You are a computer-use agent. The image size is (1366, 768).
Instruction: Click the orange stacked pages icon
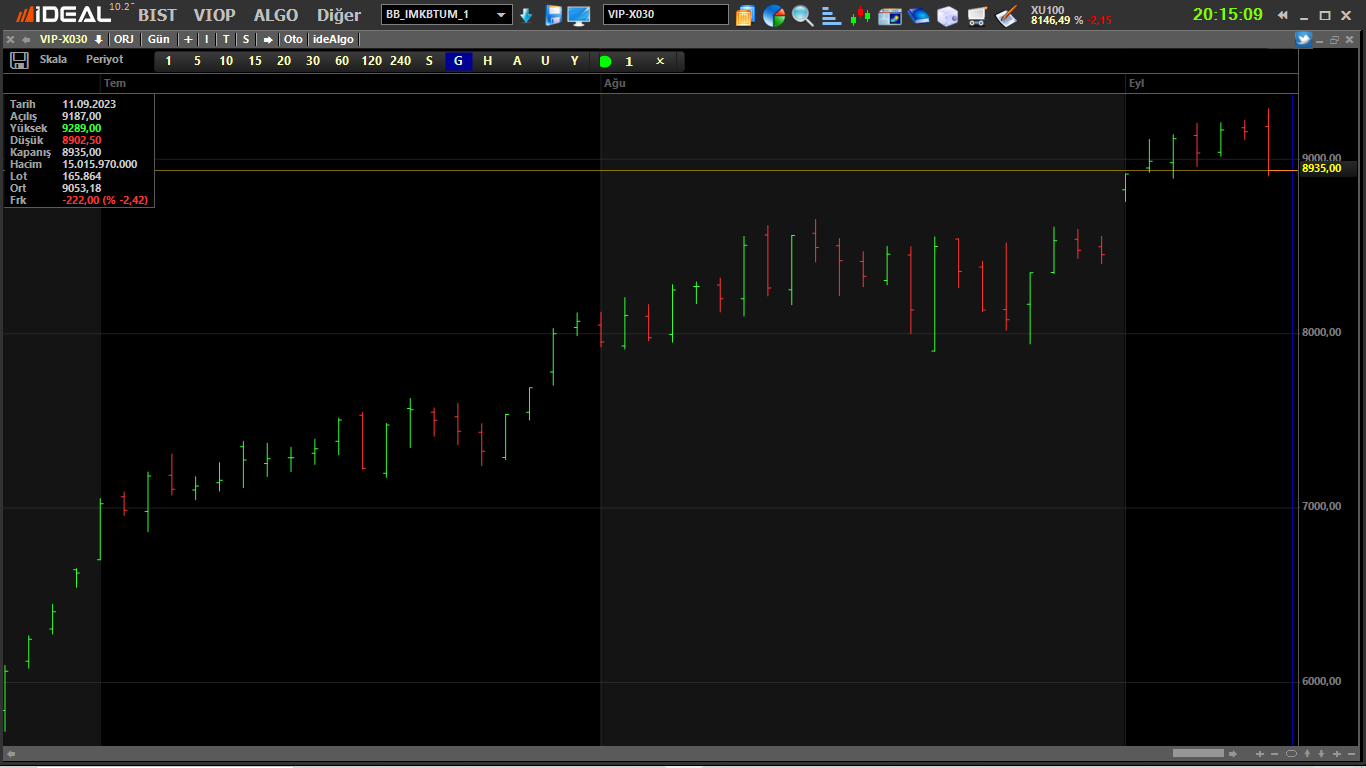pos(744,15)
